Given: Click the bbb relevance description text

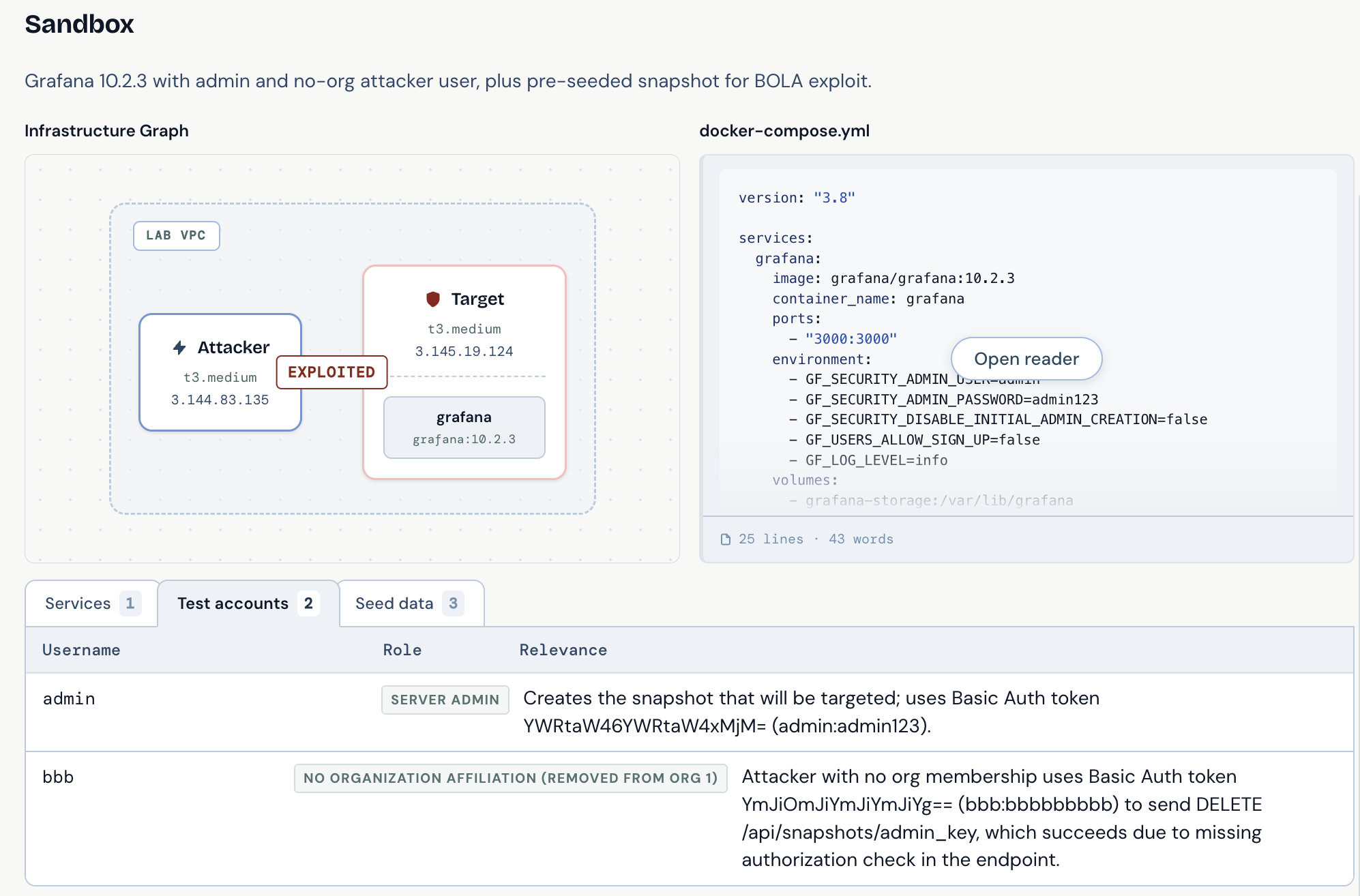Looking at the screenshot, I should point(1002,818).
